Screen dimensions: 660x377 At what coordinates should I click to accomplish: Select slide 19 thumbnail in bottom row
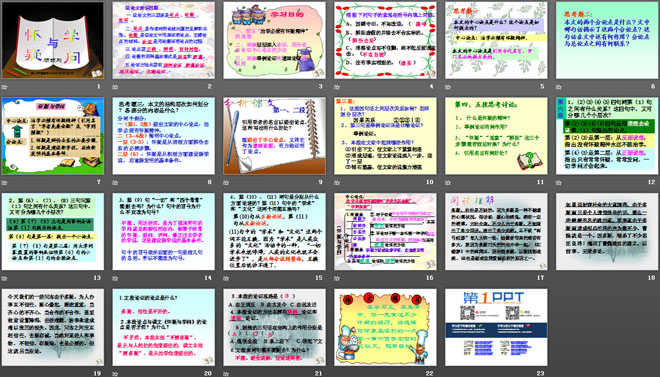[x=53, y=327]
